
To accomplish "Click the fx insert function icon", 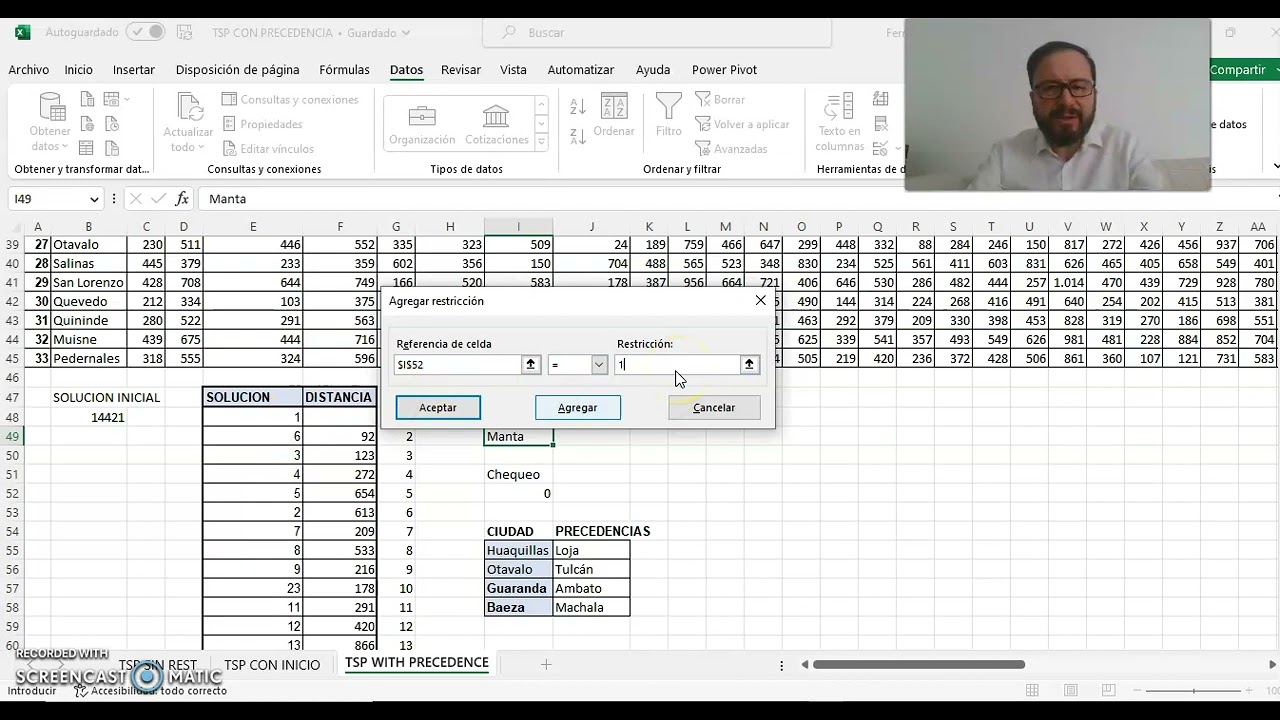I will 182,199.
